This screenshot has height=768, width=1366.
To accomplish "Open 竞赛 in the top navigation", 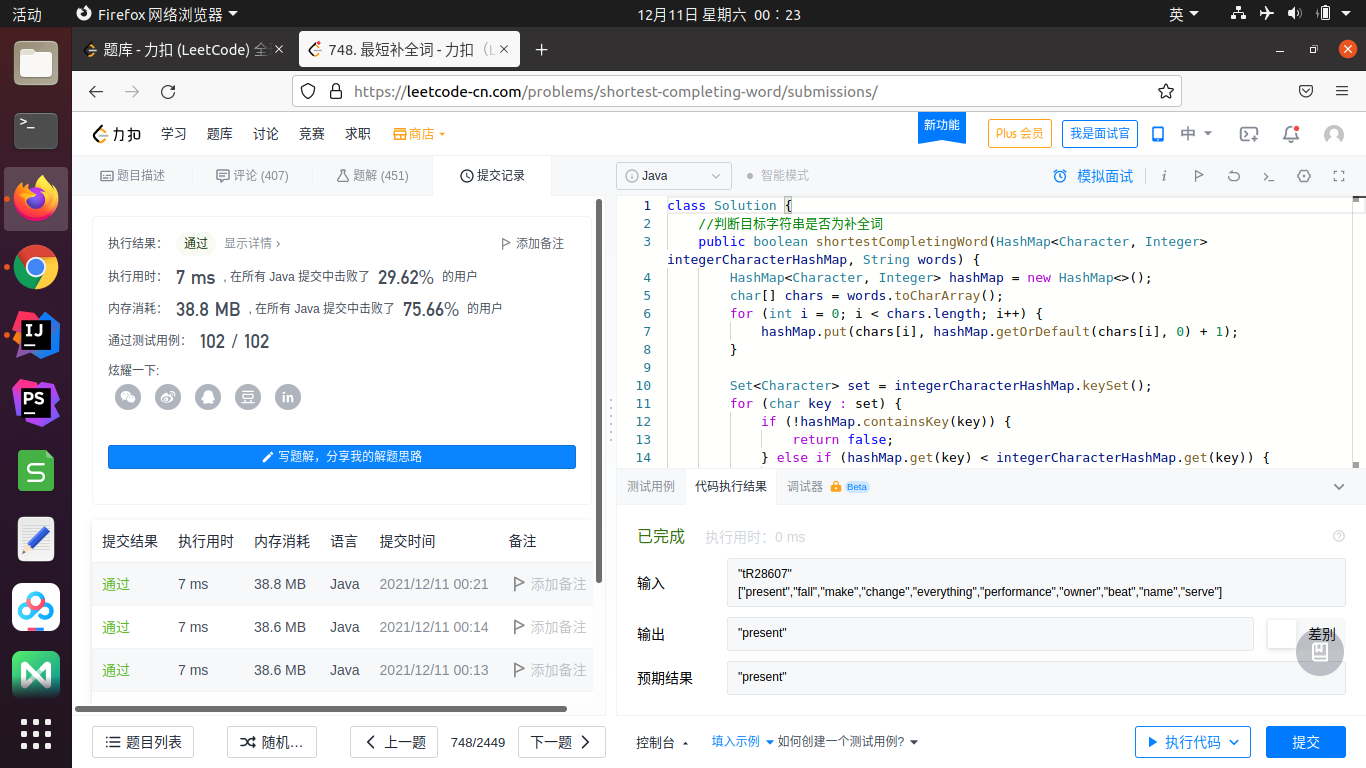I will tap(311, 134).
